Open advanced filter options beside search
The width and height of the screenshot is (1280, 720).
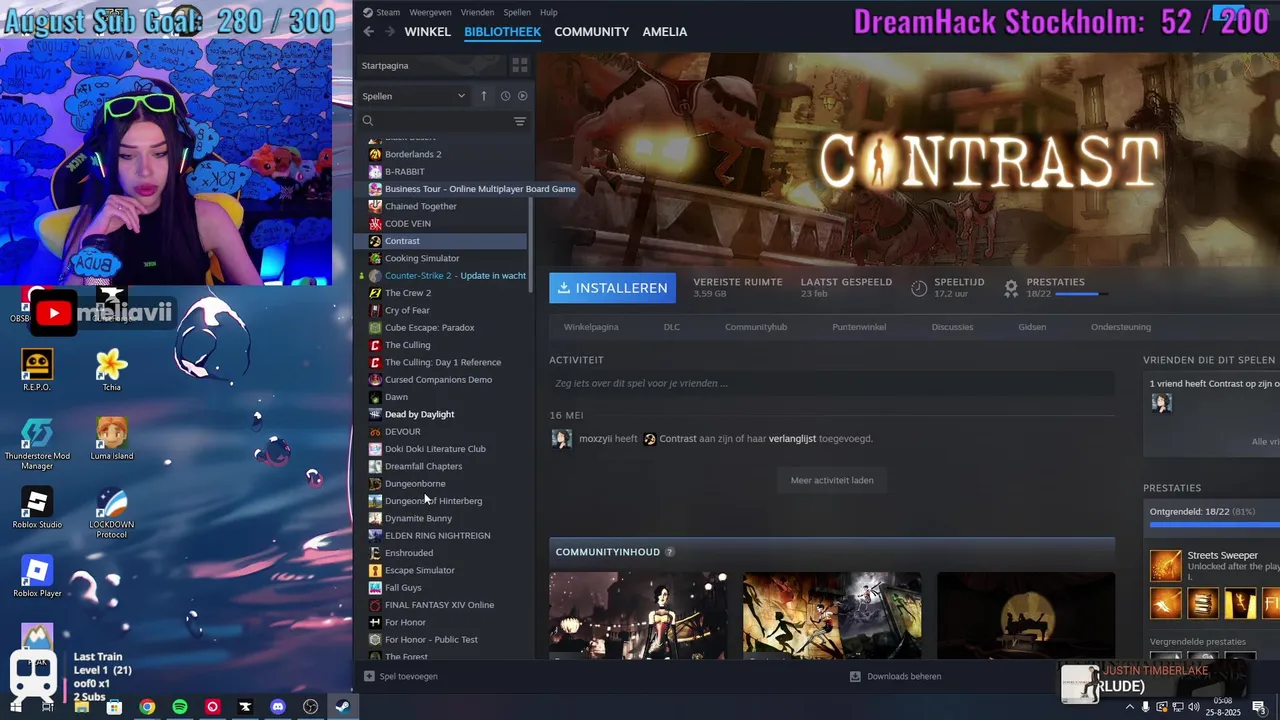(x=519, y=121)
